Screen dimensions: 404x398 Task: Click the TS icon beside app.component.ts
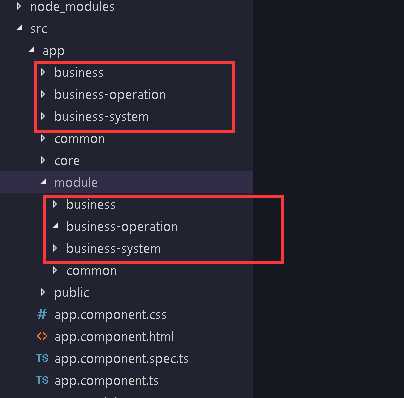[x=42, y=380]
